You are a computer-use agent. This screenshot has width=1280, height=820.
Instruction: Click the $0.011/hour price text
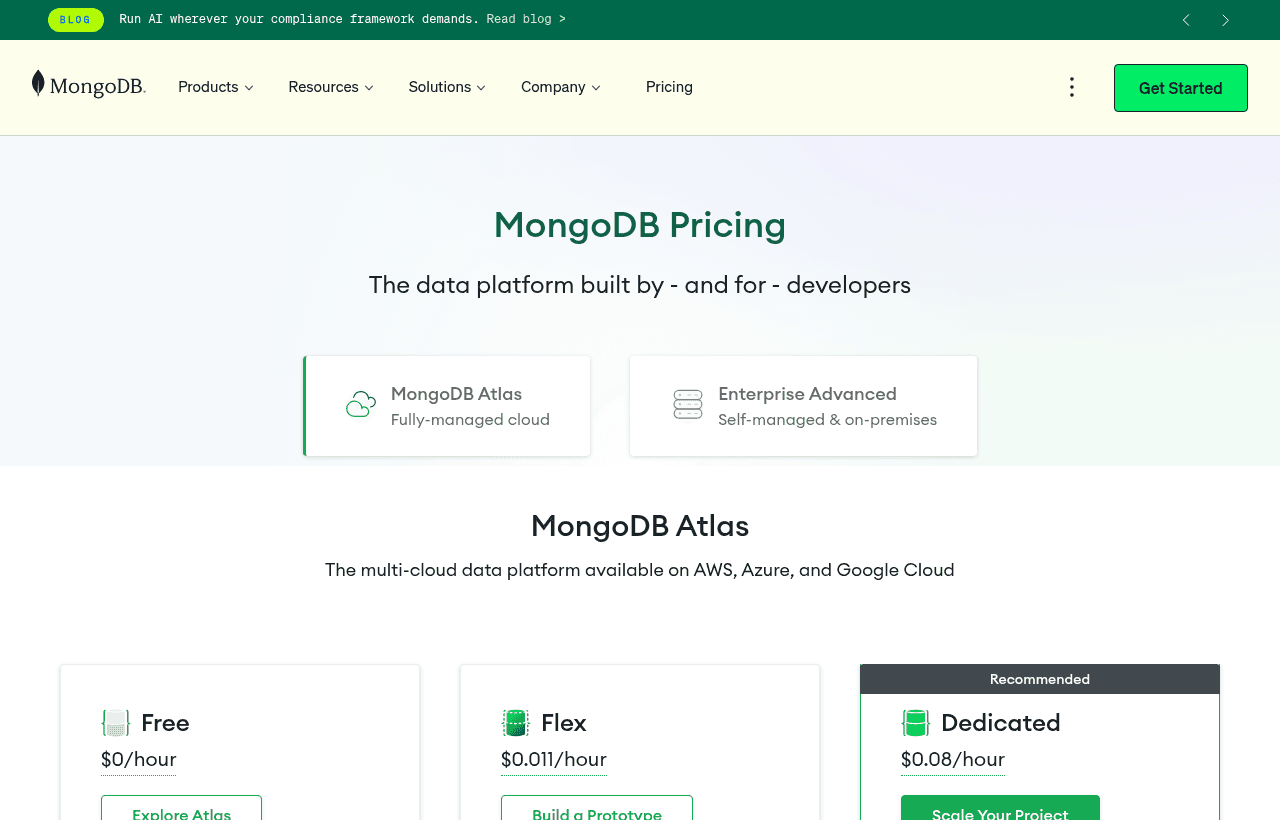coord(554,760)
